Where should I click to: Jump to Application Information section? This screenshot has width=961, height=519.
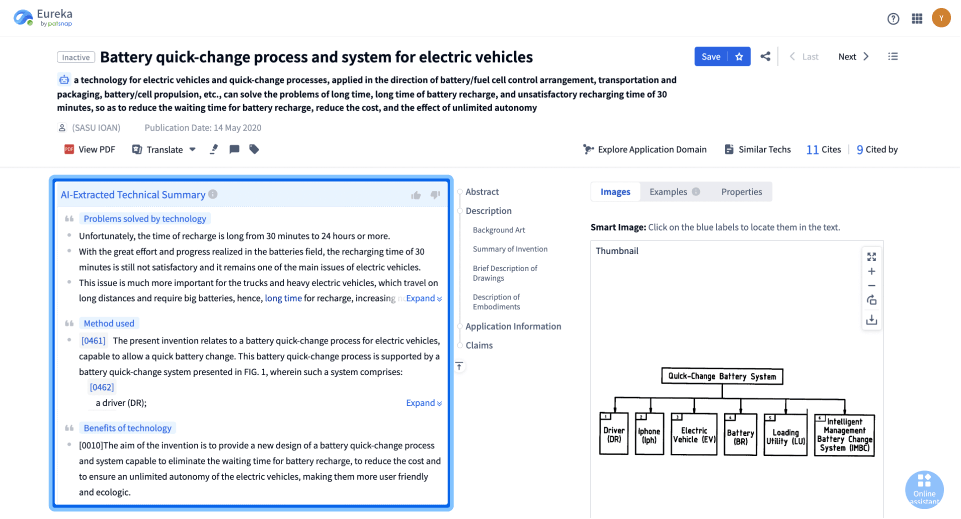pos(513,327)
